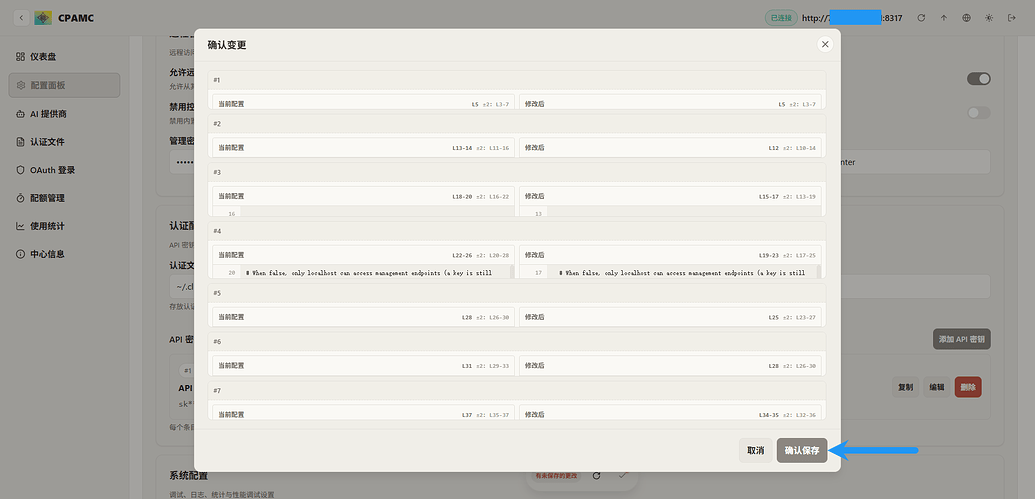This screenshot has width=1035, height=499.
Task: Click the 认证文件 directory path input field
Action: tap(182, 286)
